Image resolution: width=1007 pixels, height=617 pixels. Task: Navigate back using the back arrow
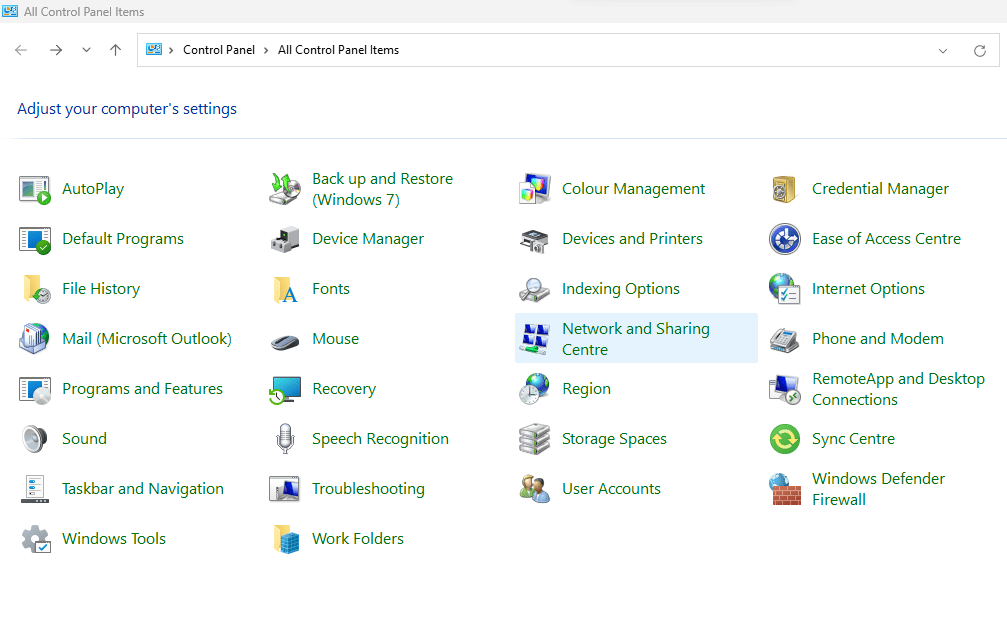pyautogui.click(x=20, y=49)
